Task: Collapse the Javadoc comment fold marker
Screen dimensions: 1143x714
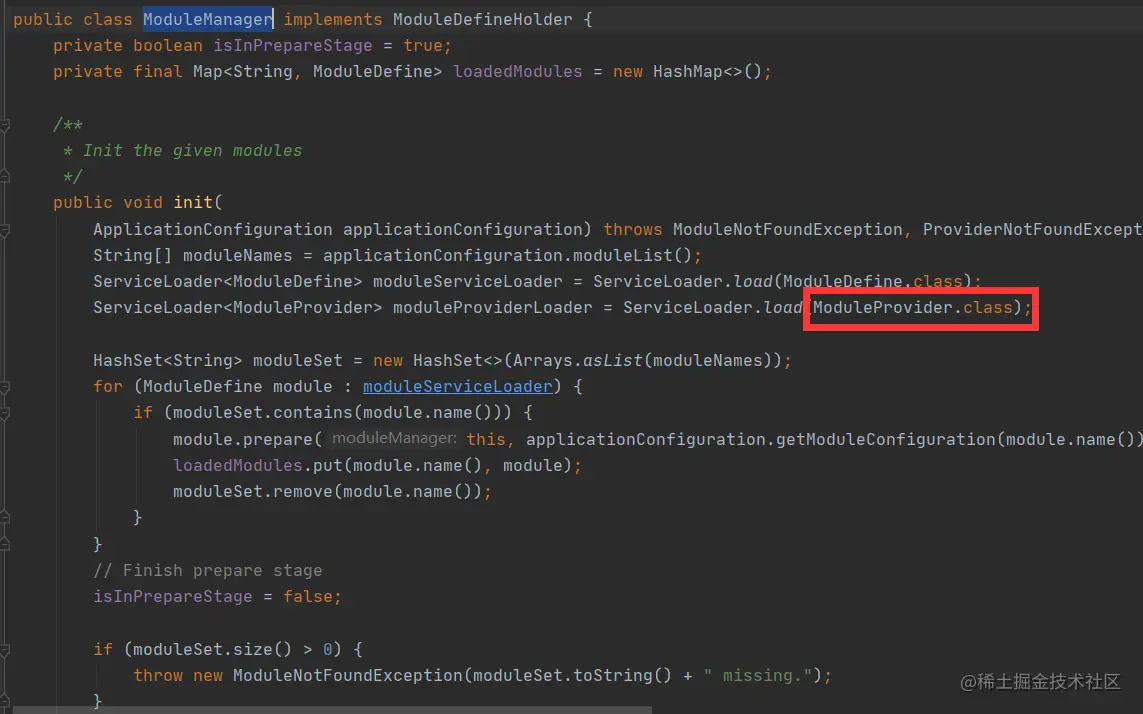Action: [x=4, y=125]
